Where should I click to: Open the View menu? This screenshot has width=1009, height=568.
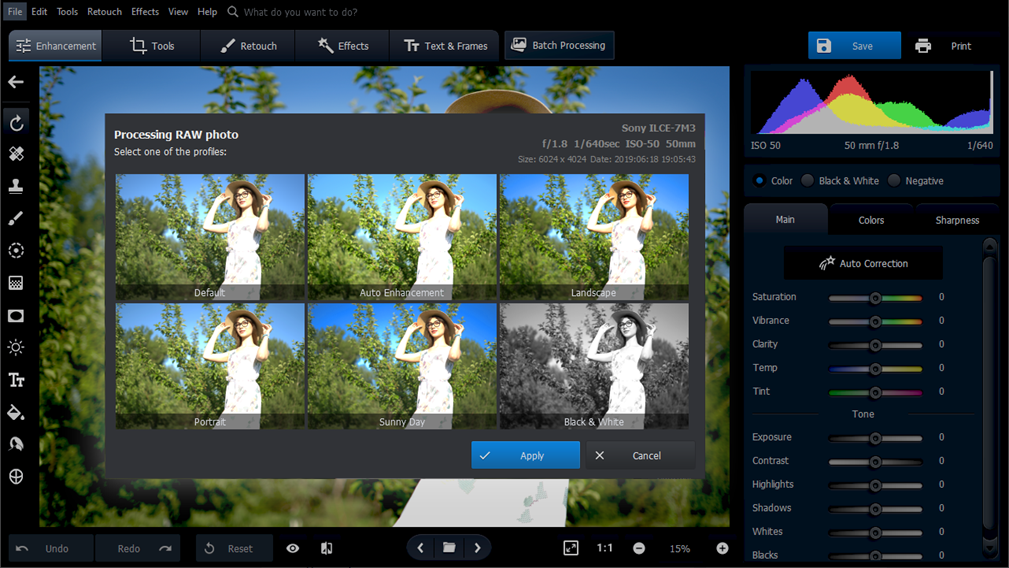[x=178, y=12]
